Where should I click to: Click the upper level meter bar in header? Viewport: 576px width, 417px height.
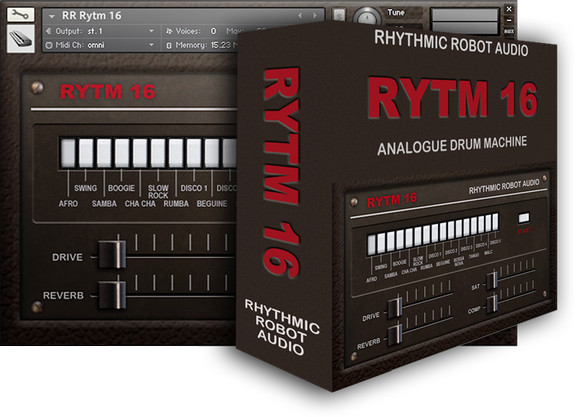[465, 15]
